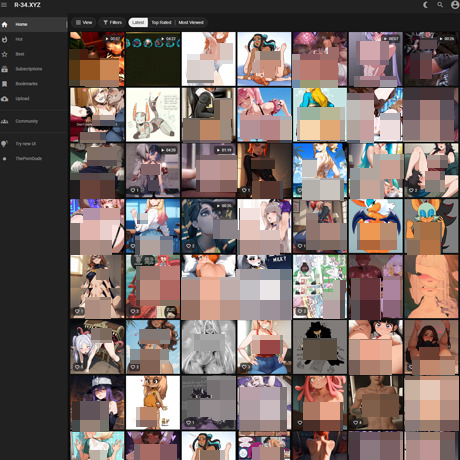Open the Best section star icon
The height and width of the screenshot is (460, 460).
coord(5,54)
